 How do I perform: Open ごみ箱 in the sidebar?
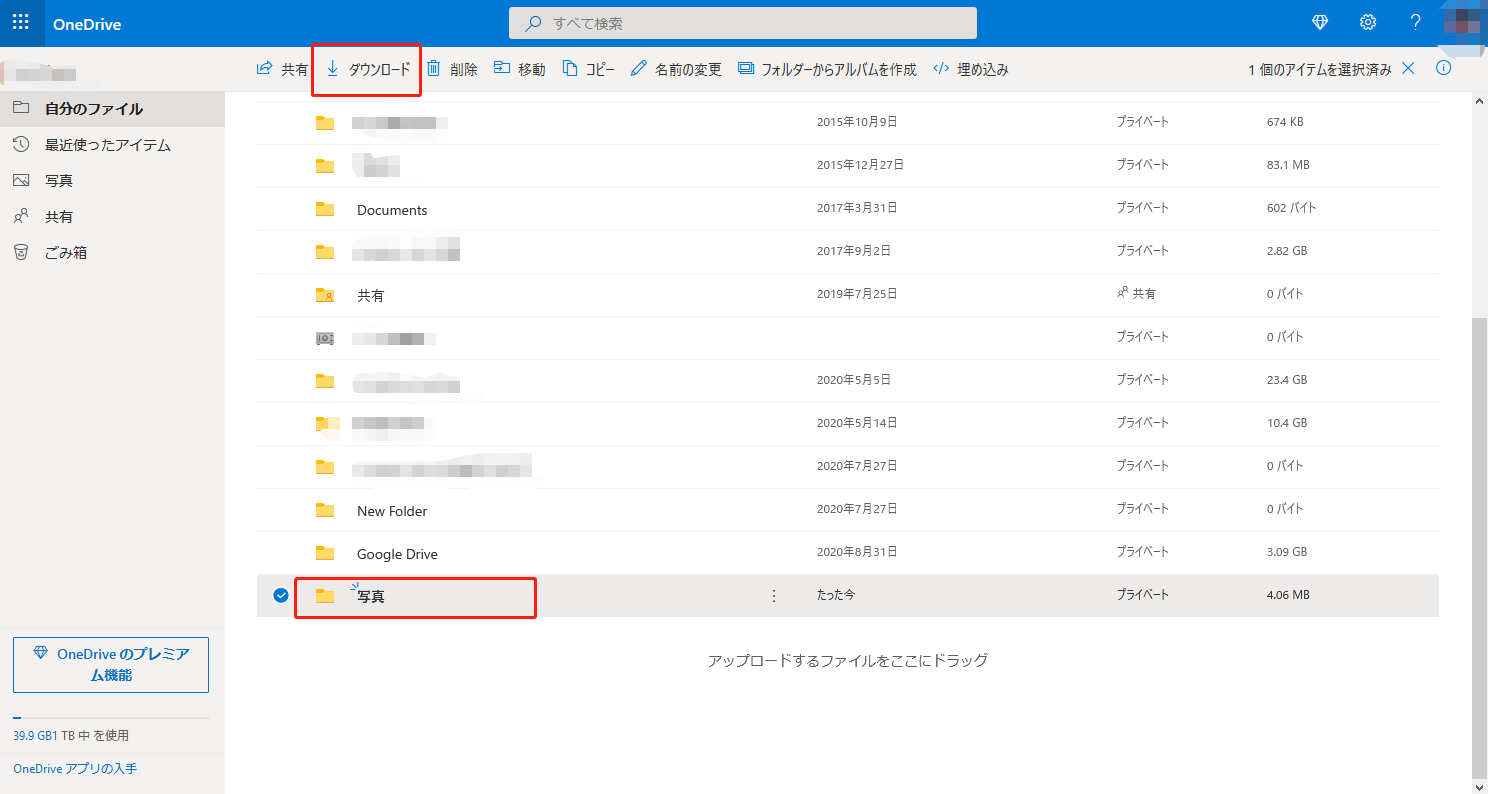(x=112, y=253)
